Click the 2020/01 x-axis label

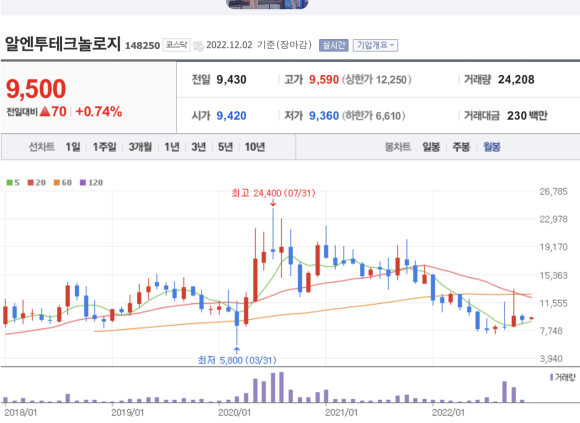[234, 412]
